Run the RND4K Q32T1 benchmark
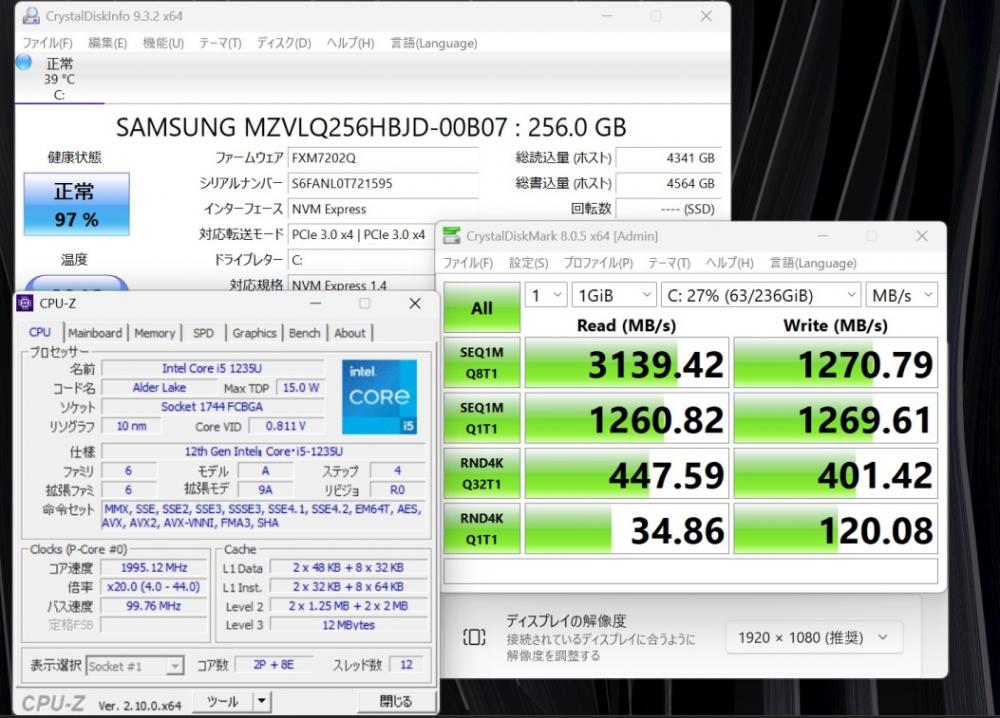Screen dimensions: 1000x718 point(482,473)
